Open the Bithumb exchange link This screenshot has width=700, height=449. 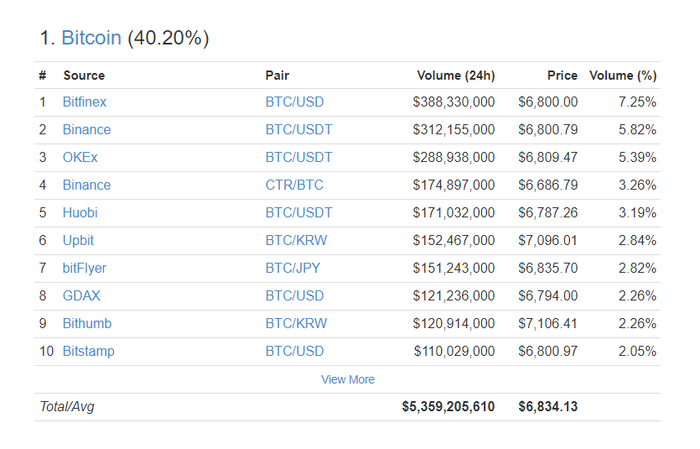point(87,323)
